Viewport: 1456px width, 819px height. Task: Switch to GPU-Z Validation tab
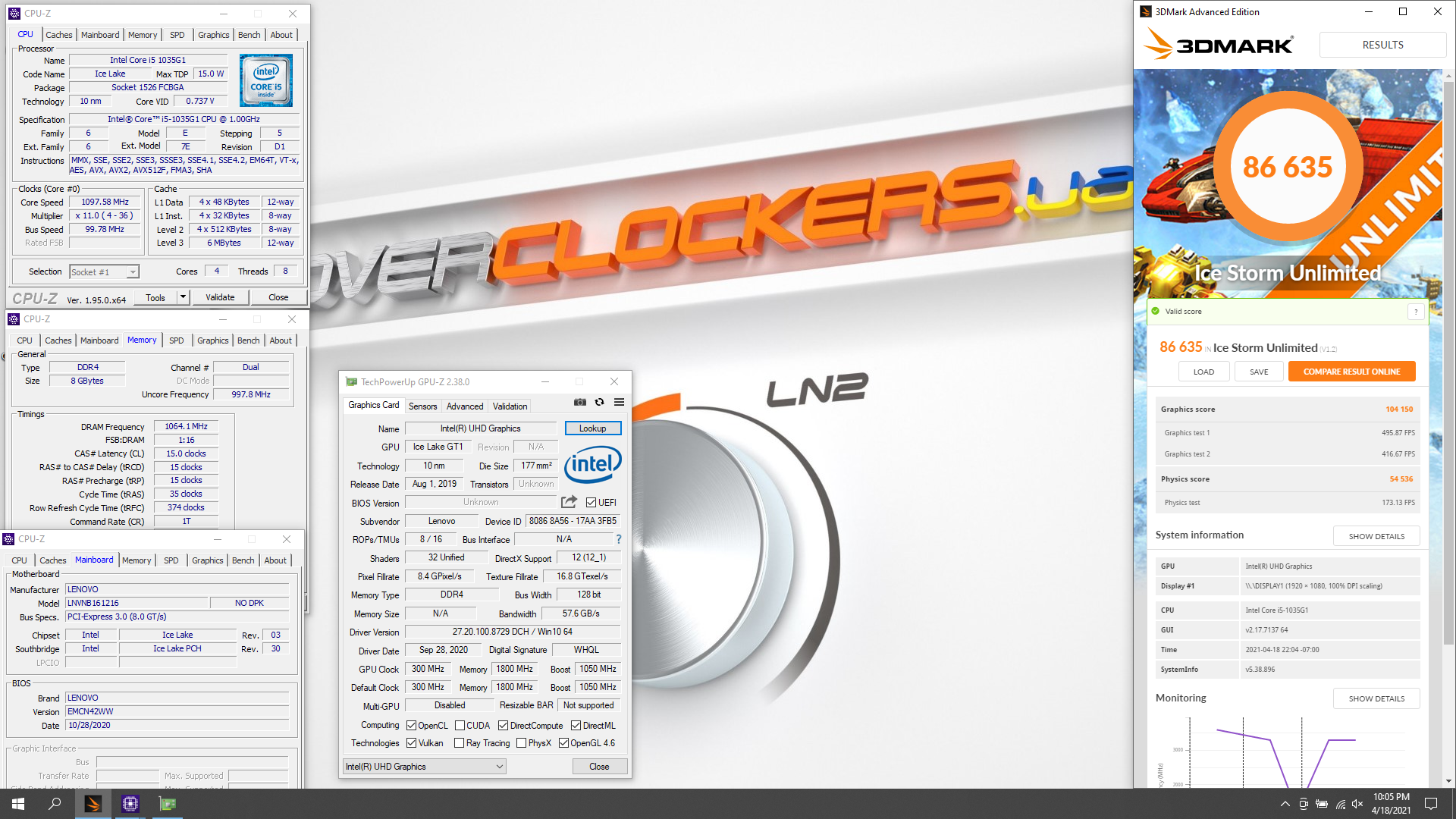tap(510, 406)
